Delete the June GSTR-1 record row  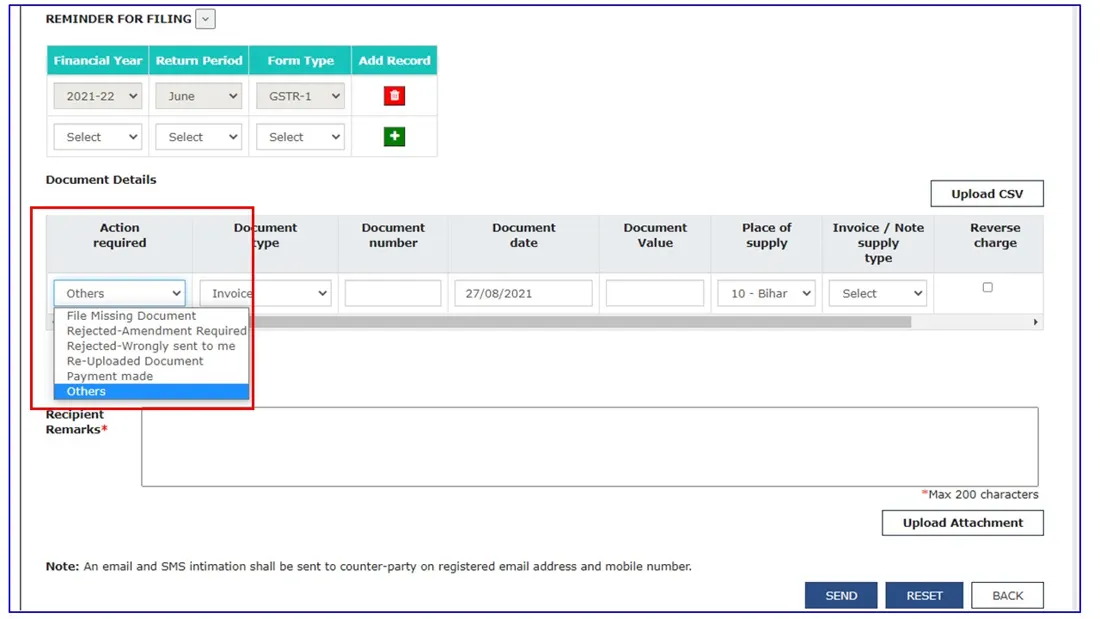coord(394,95)
